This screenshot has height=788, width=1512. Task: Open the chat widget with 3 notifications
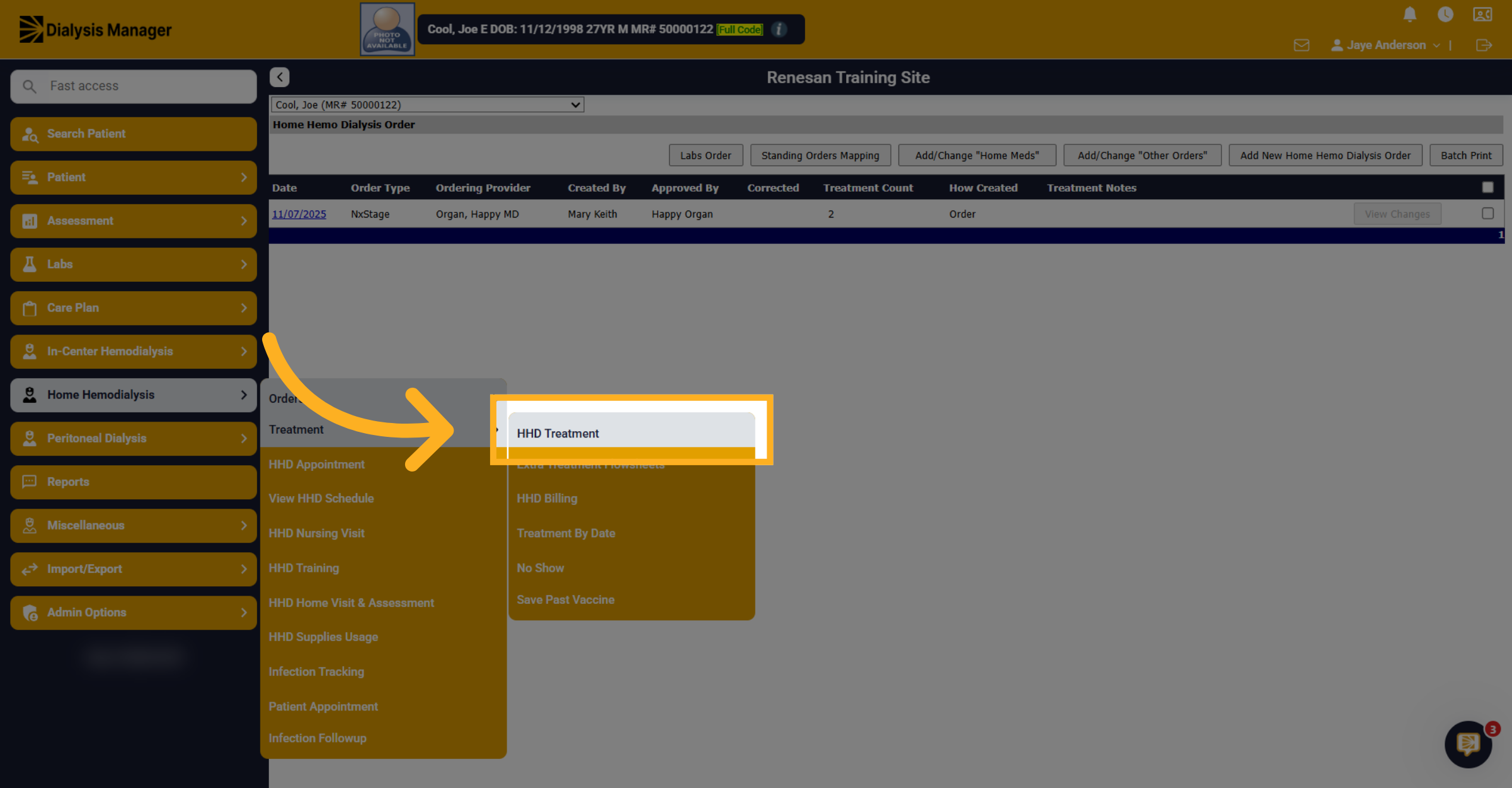click(1469, 744)
